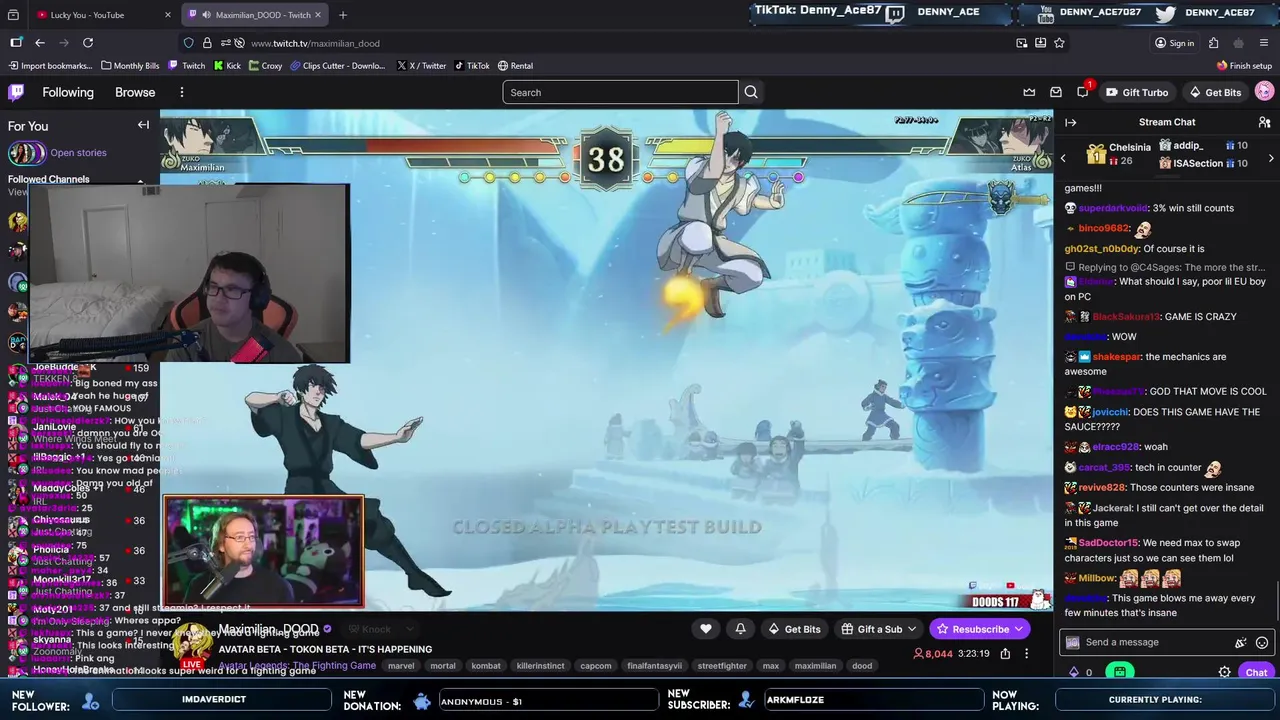Go back in browser history
This screenshot has width=1280, height=720.
pyautogui.click(x=39, y=43)
